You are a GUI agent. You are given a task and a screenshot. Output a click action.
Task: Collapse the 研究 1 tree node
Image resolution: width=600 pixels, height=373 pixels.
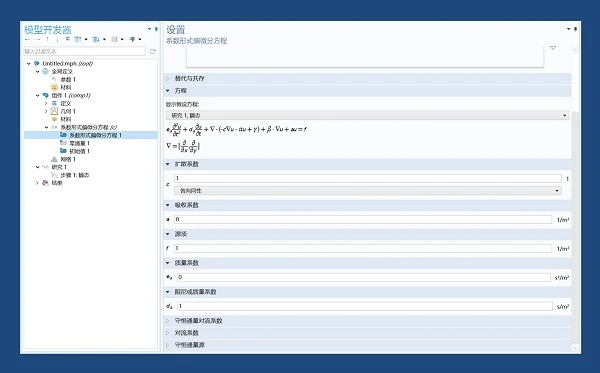coord(38,167)
